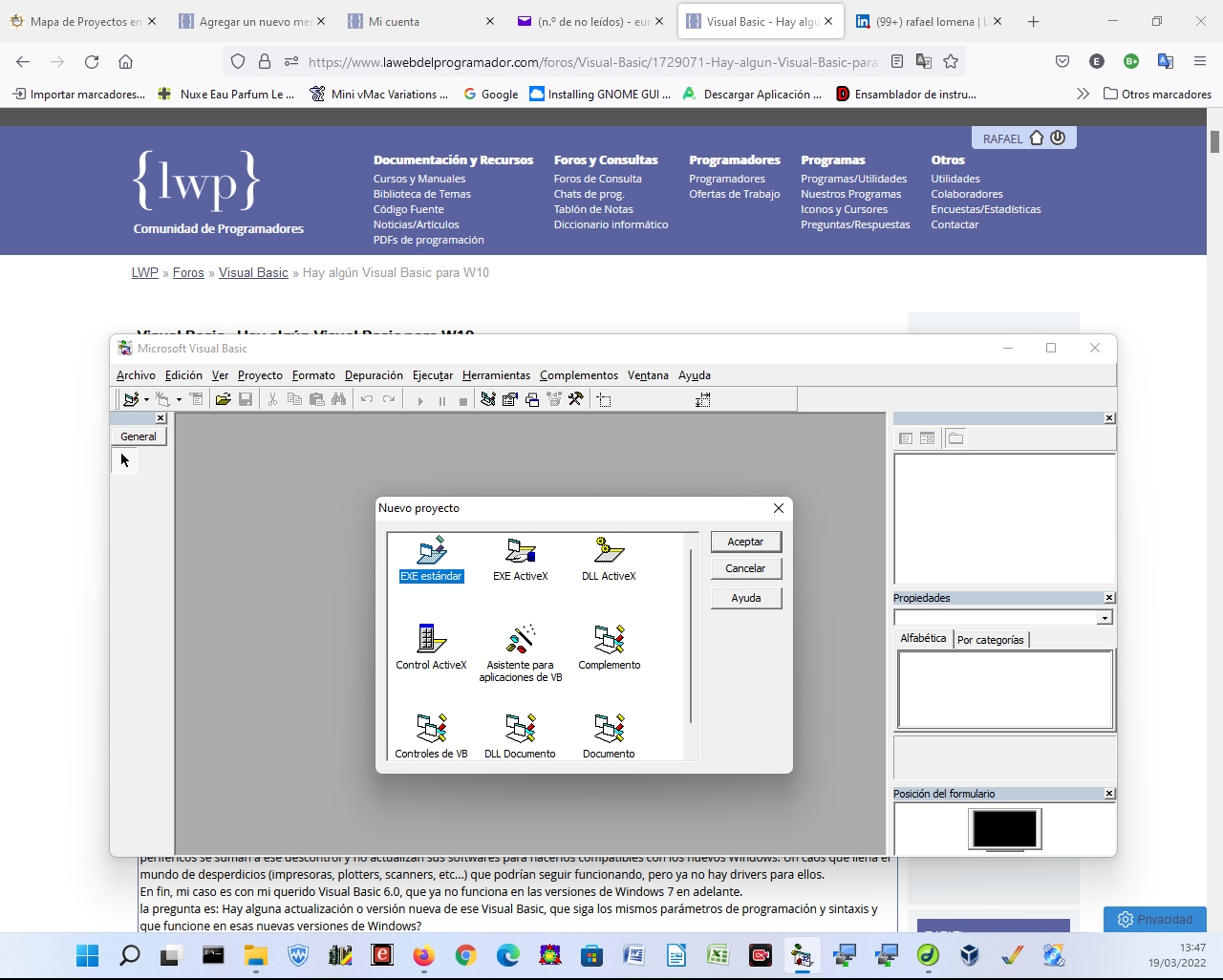The height and width of the screenshot is (980, 1223).
Task: Switch to the Por categorías tab
Action: coord(991,640)
